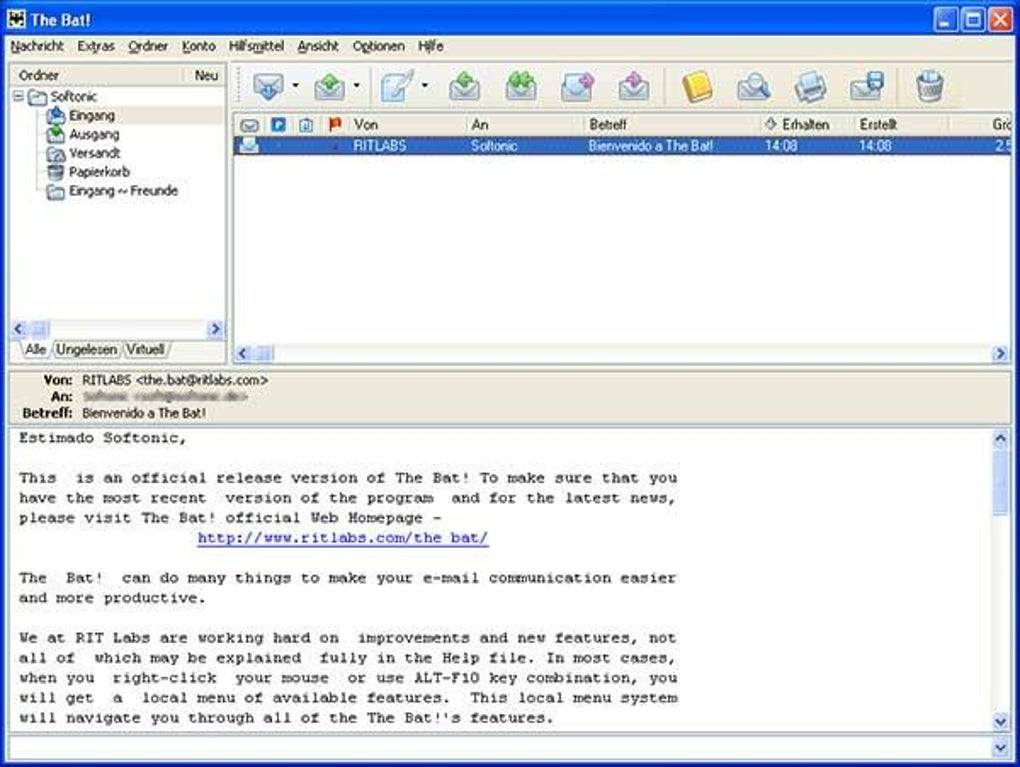1020x767 pixels.
Task: Click the Create new message pencil icon
Action: click(397, 87)
